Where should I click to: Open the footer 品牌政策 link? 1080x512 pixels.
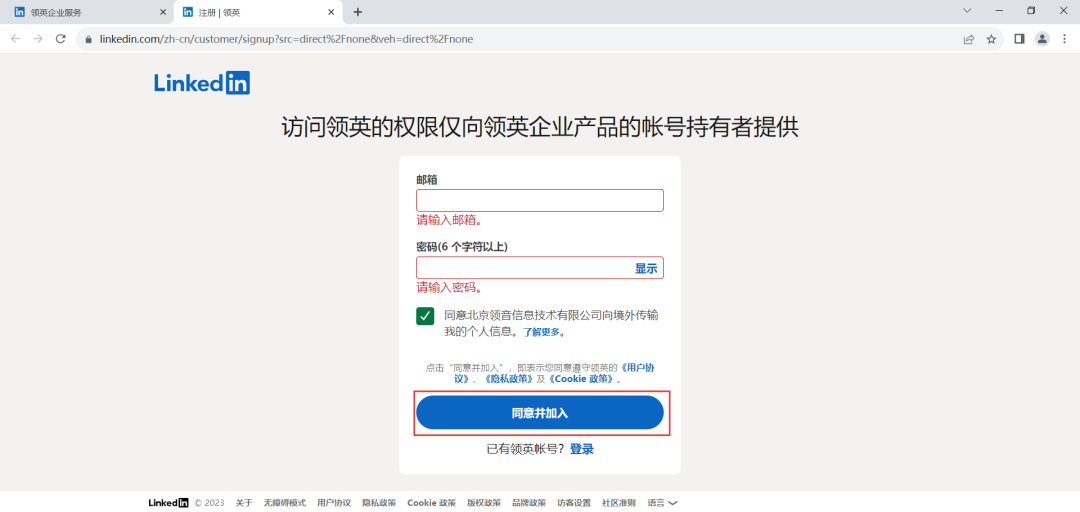pyautogui.click(x=529, y=502)
